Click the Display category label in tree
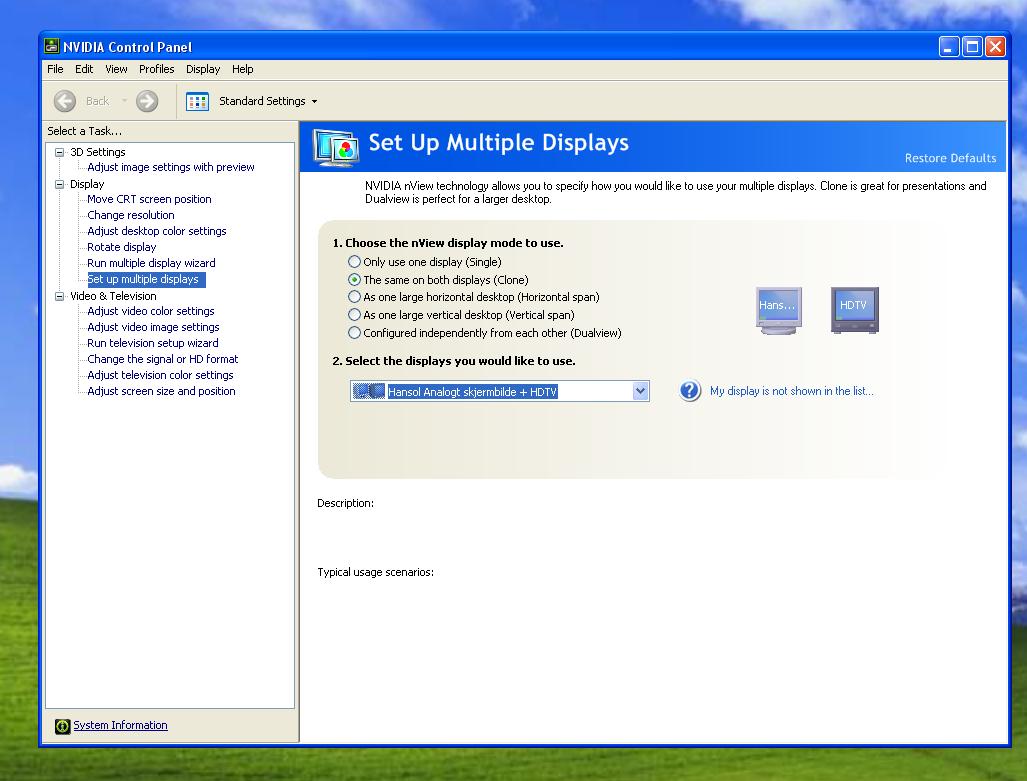The width and height of the screenshot is (1027, 781). pos(87,184)
